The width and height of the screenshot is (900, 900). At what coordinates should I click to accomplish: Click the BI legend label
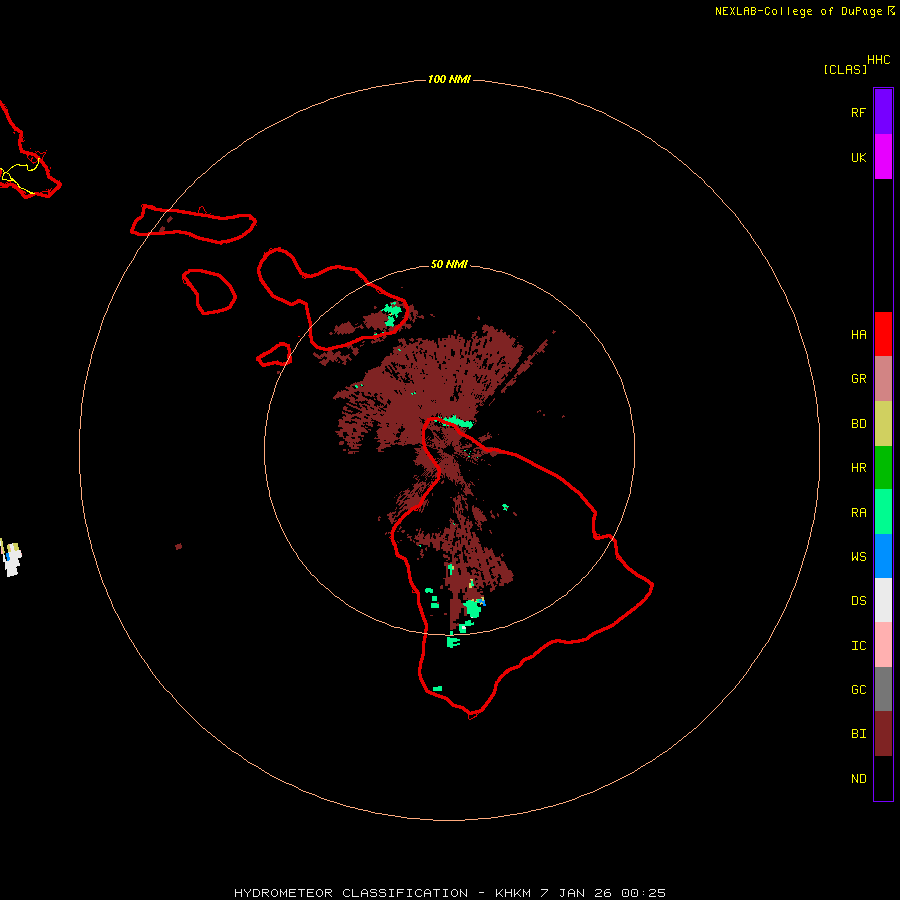pyautogui.click(x=858, y=734)
